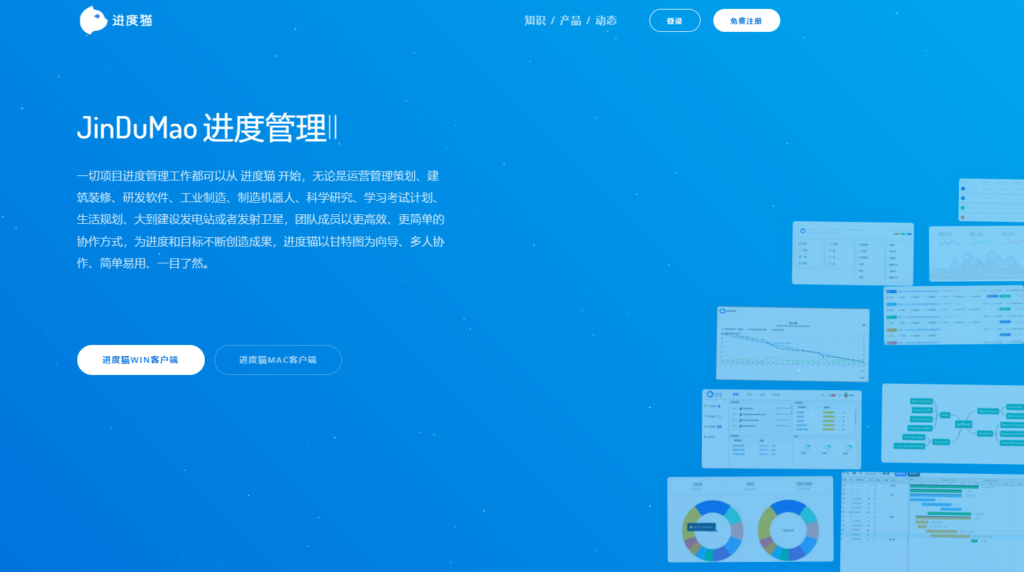Open the 知识 navigation menu item
The width and height of the screenshot is (1024, 572).
coord(535,21)
